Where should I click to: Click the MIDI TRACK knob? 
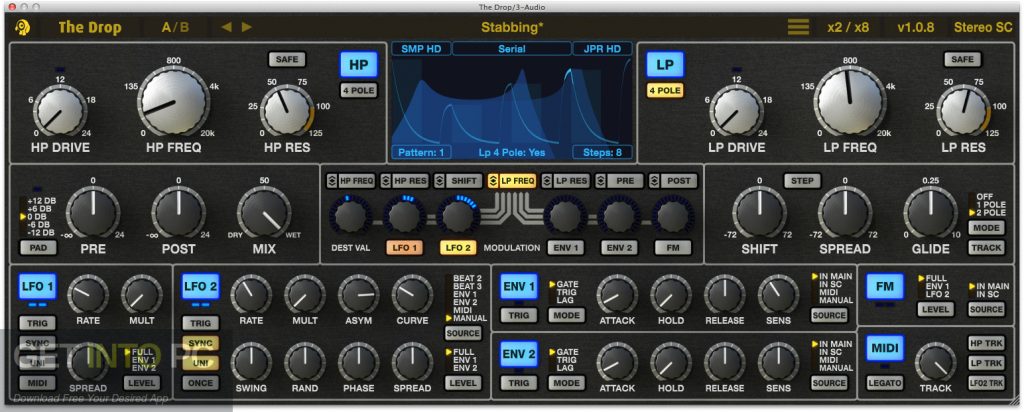[935, 361]
